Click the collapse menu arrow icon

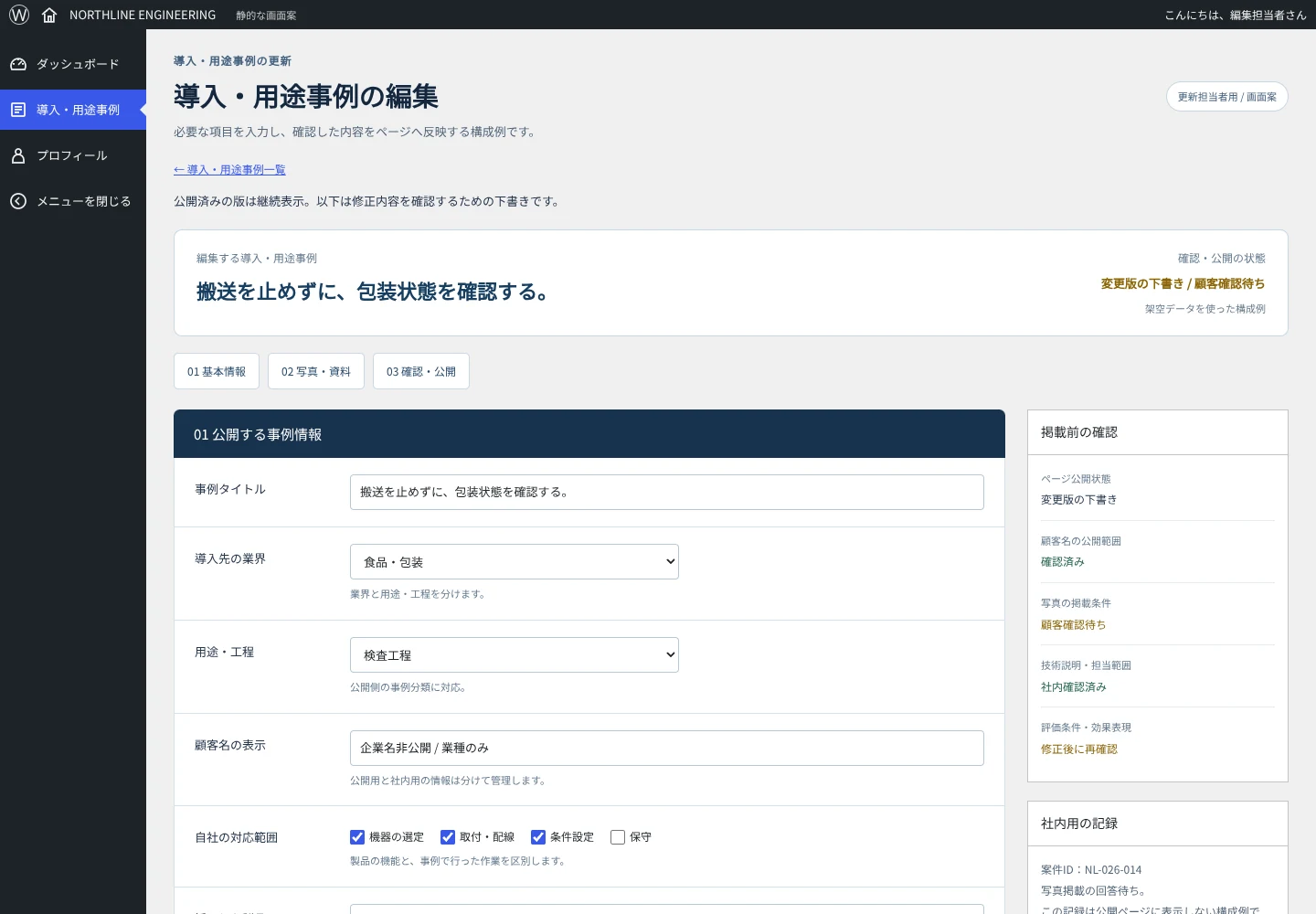(x=18, y=201)
